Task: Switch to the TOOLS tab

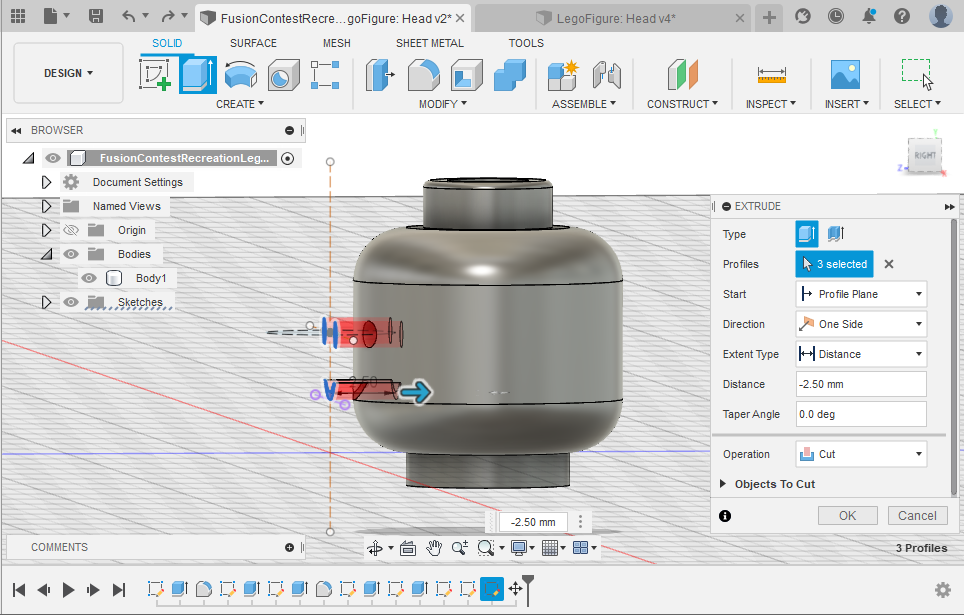Action: point(526,43)
